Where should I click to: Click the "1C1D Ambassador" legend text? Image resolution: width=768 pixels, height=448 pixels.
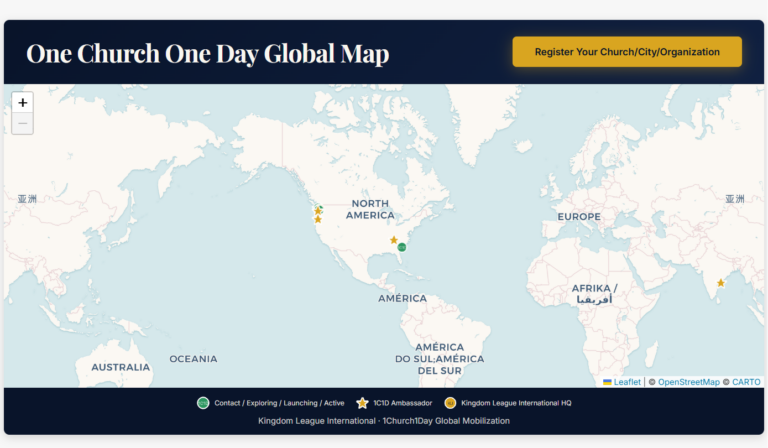click(403, 403)
